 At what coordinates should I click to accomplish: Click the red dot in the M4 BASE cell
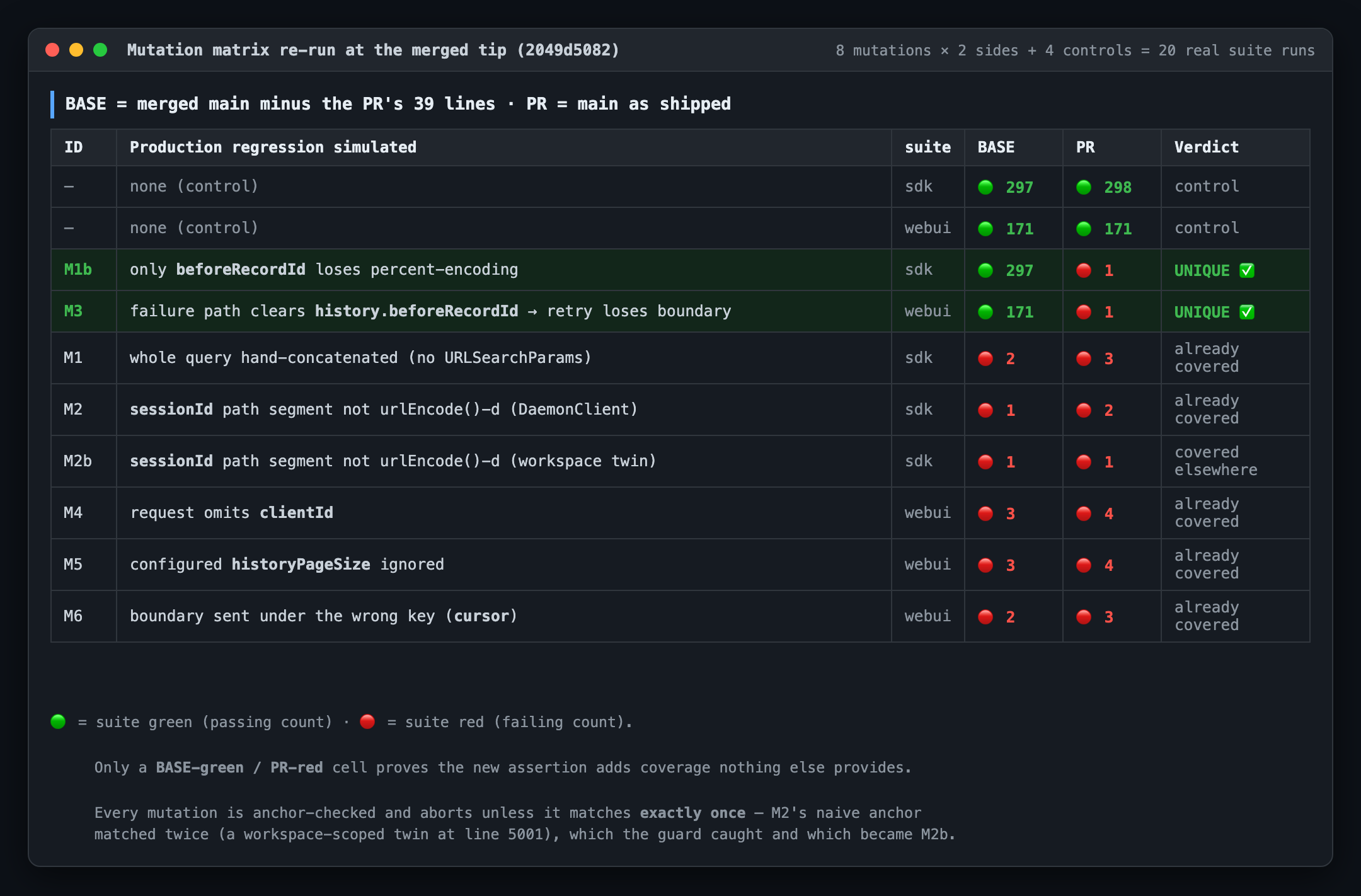coord(985,514)
